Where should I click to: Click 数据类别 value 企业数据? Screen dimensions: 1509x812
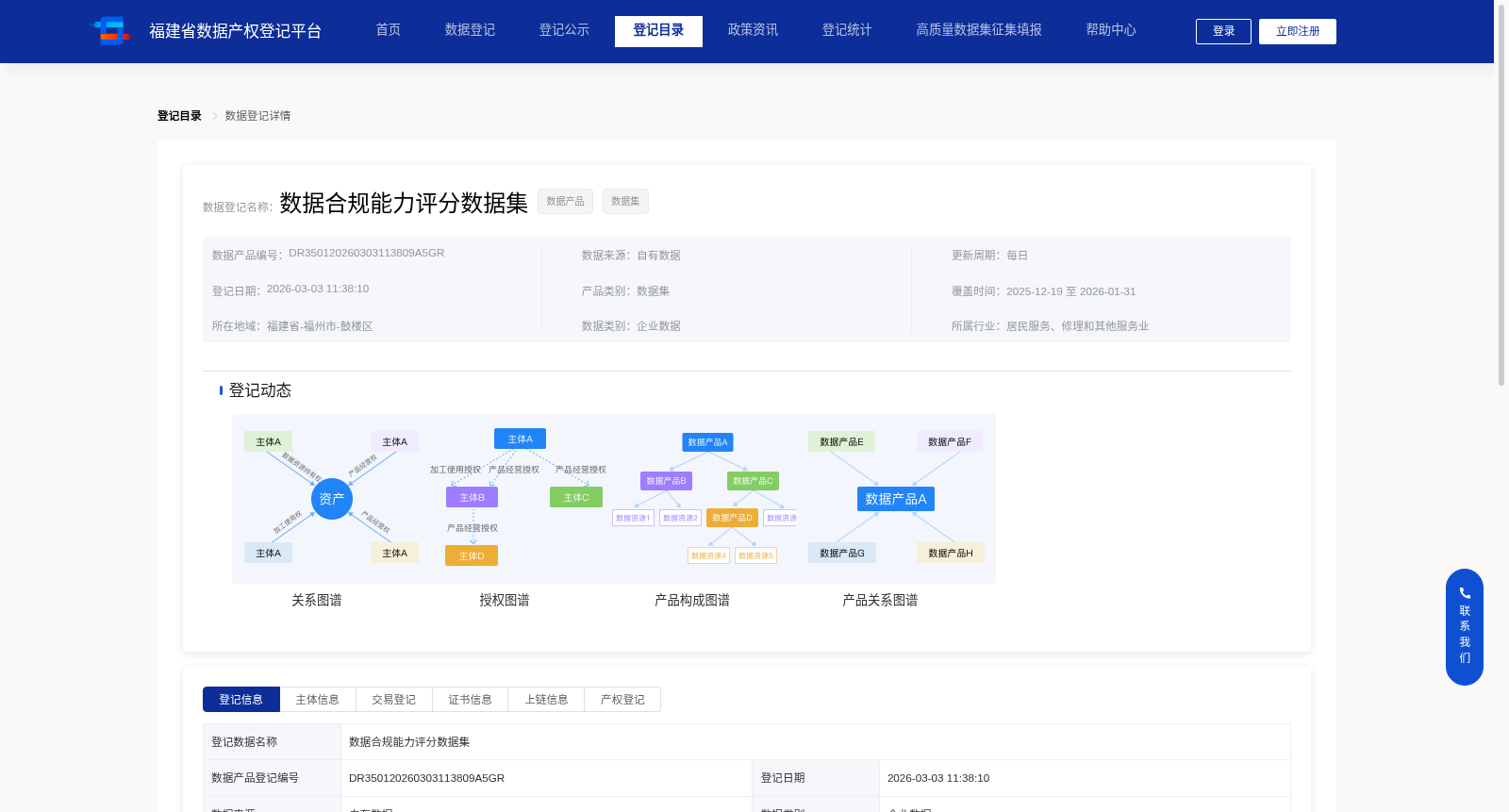658,326
